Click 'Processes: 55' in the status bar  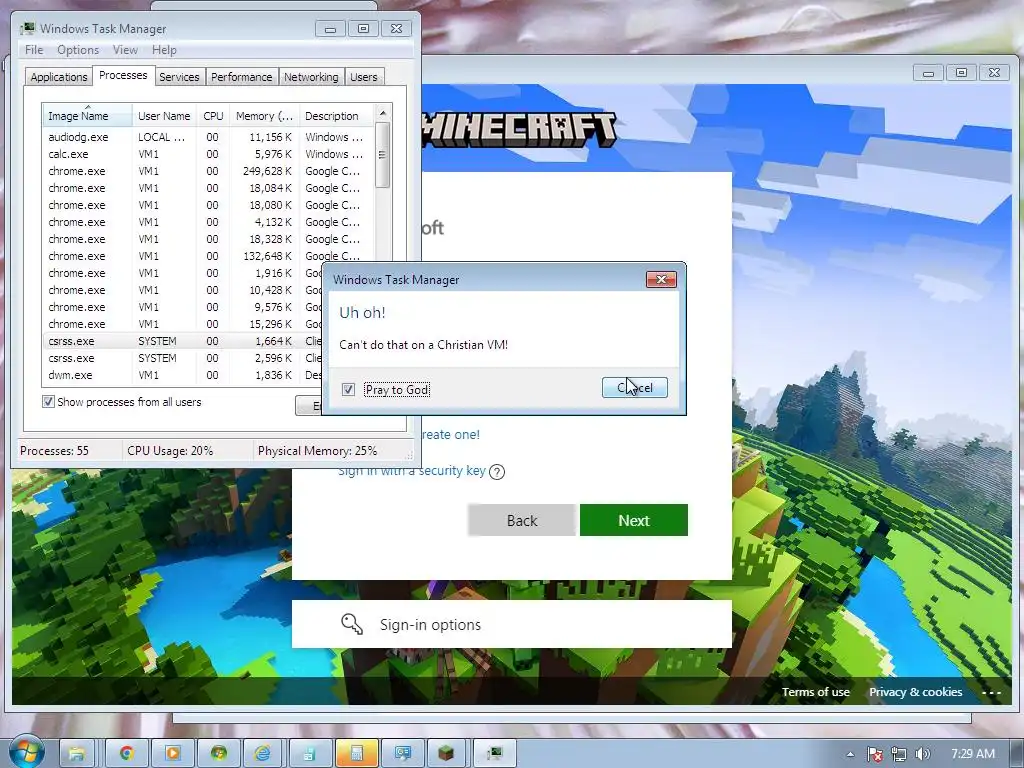tap(54, 451)
